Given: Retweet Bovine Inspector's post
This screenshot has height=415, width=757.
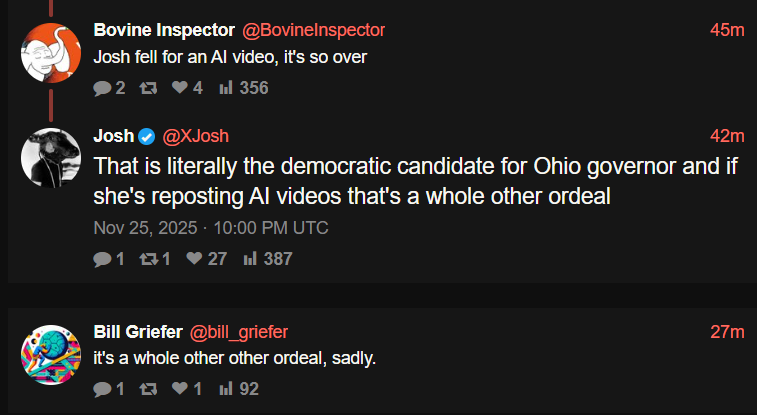Looking at the screenshot, I should (148, 88).
